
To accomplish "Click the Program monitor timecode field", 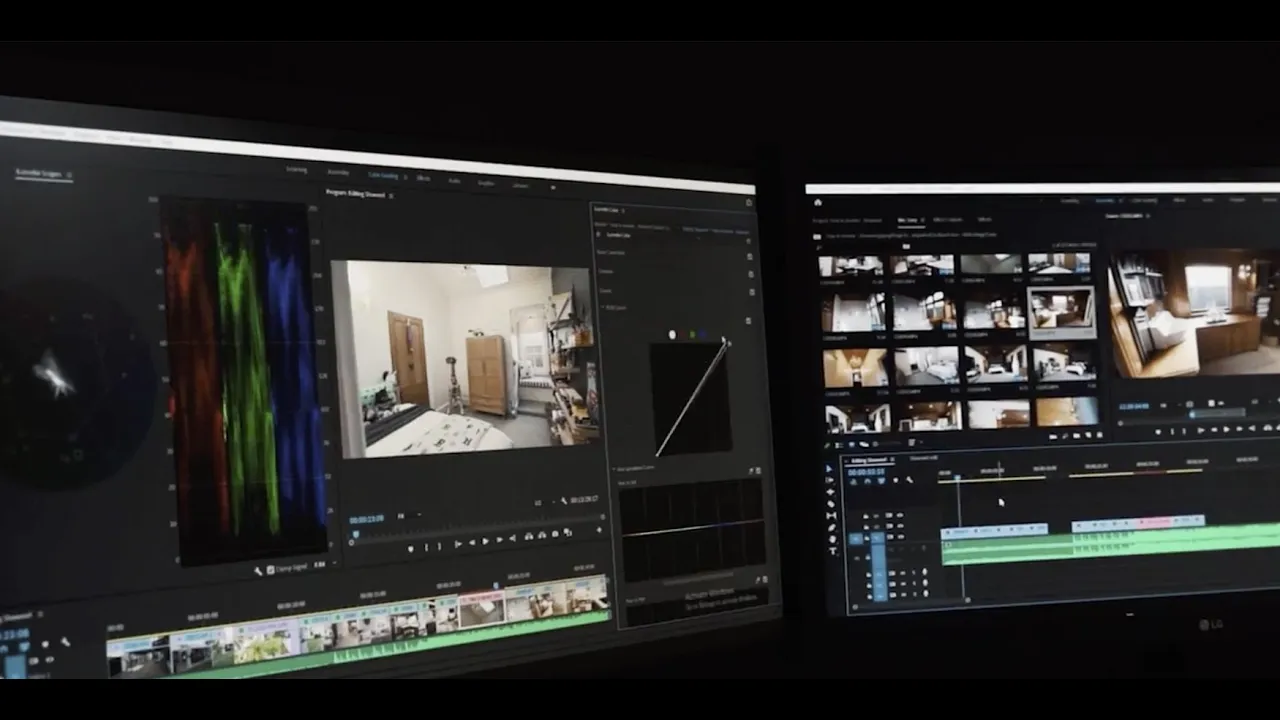I will point(367,519).
